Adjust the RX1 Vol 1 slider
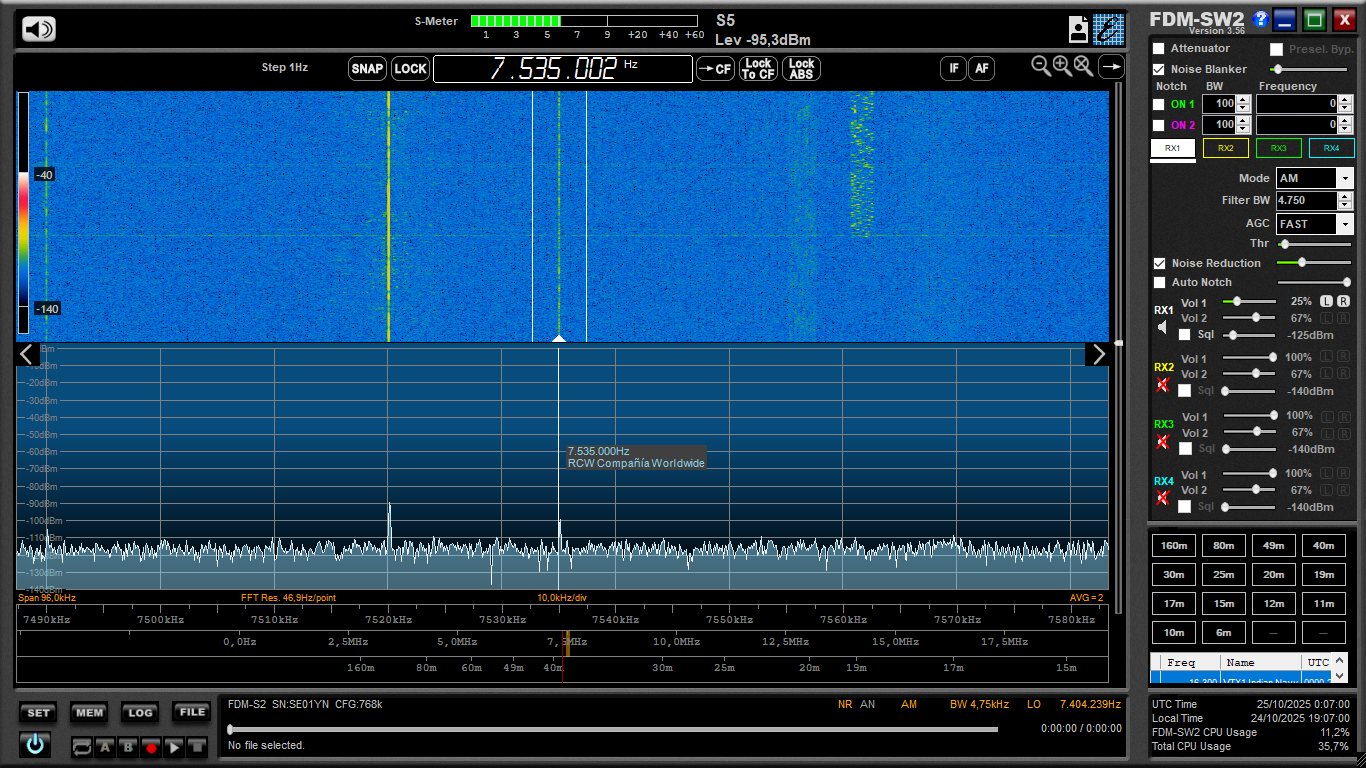The width and height of the screenshot is (1366, 768). (1249, 301)
